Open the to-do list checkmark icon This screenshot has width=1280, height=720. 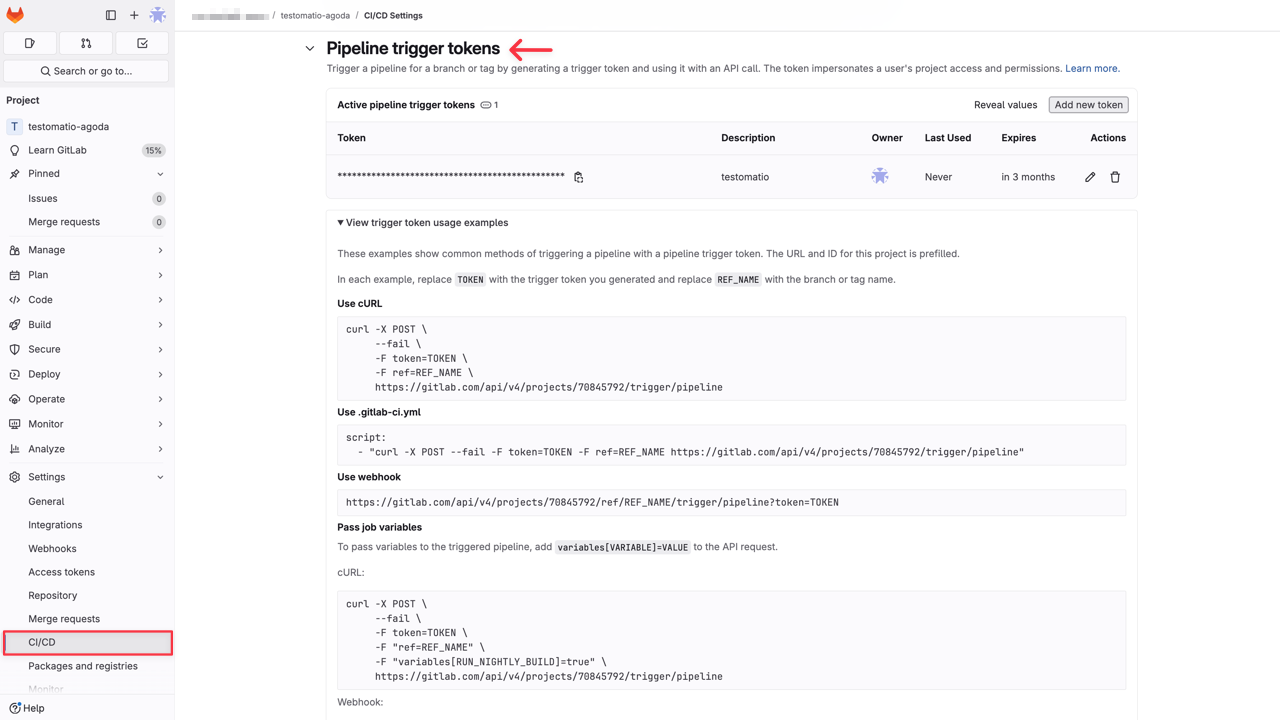coord(141,43)
